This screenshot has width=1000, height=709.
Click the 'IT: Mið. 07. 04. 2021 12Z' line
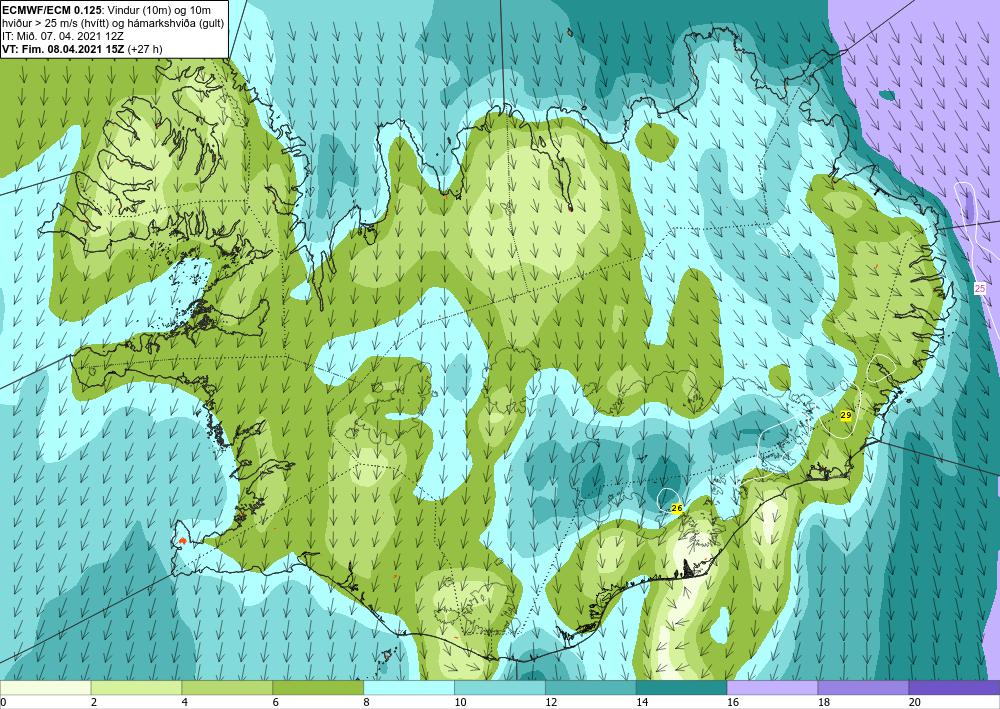pyautogui.click(x=63, y=36)
